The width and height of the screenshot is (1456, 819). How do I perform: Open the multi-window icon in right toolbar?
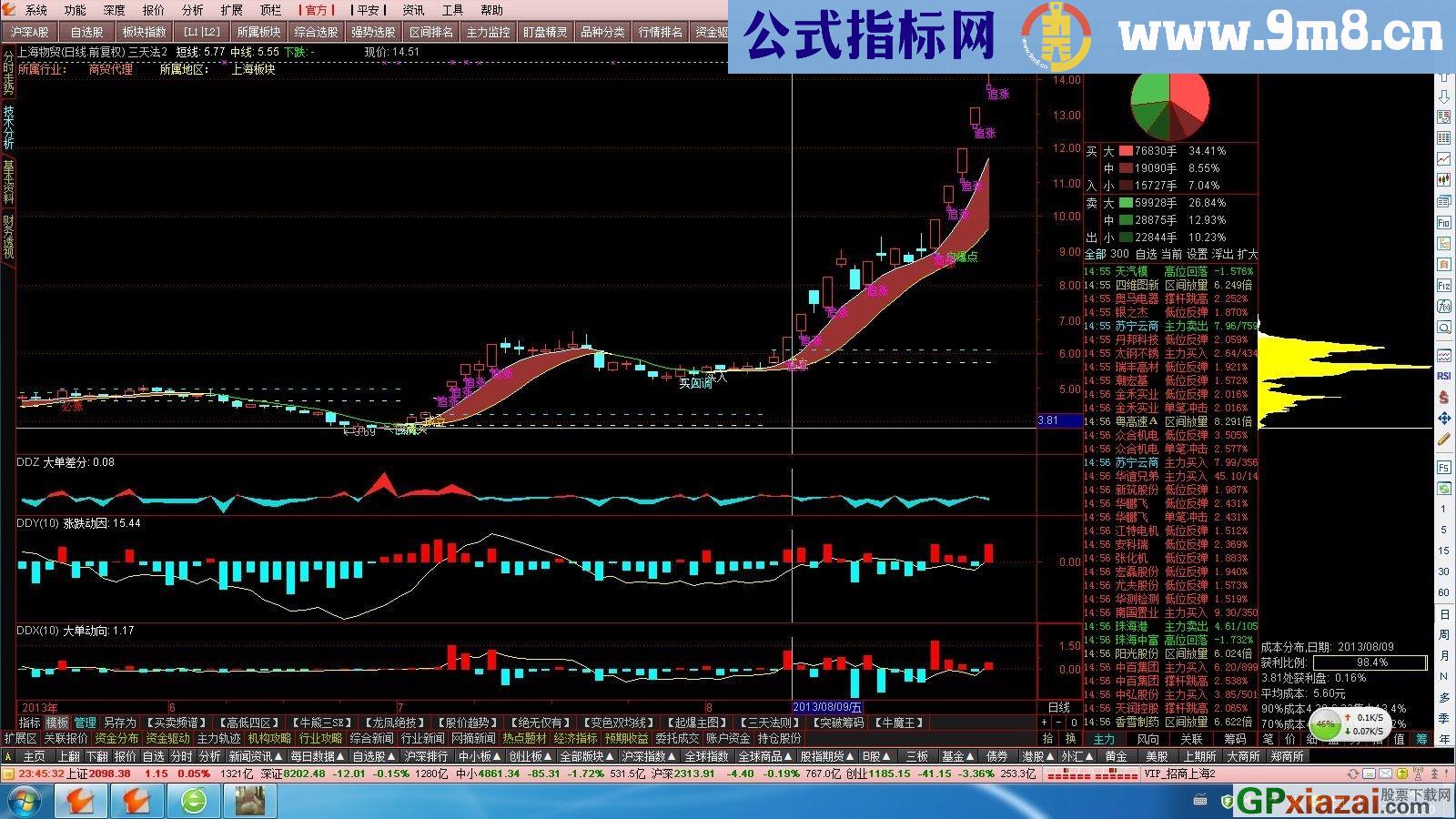click(1444, 201)
